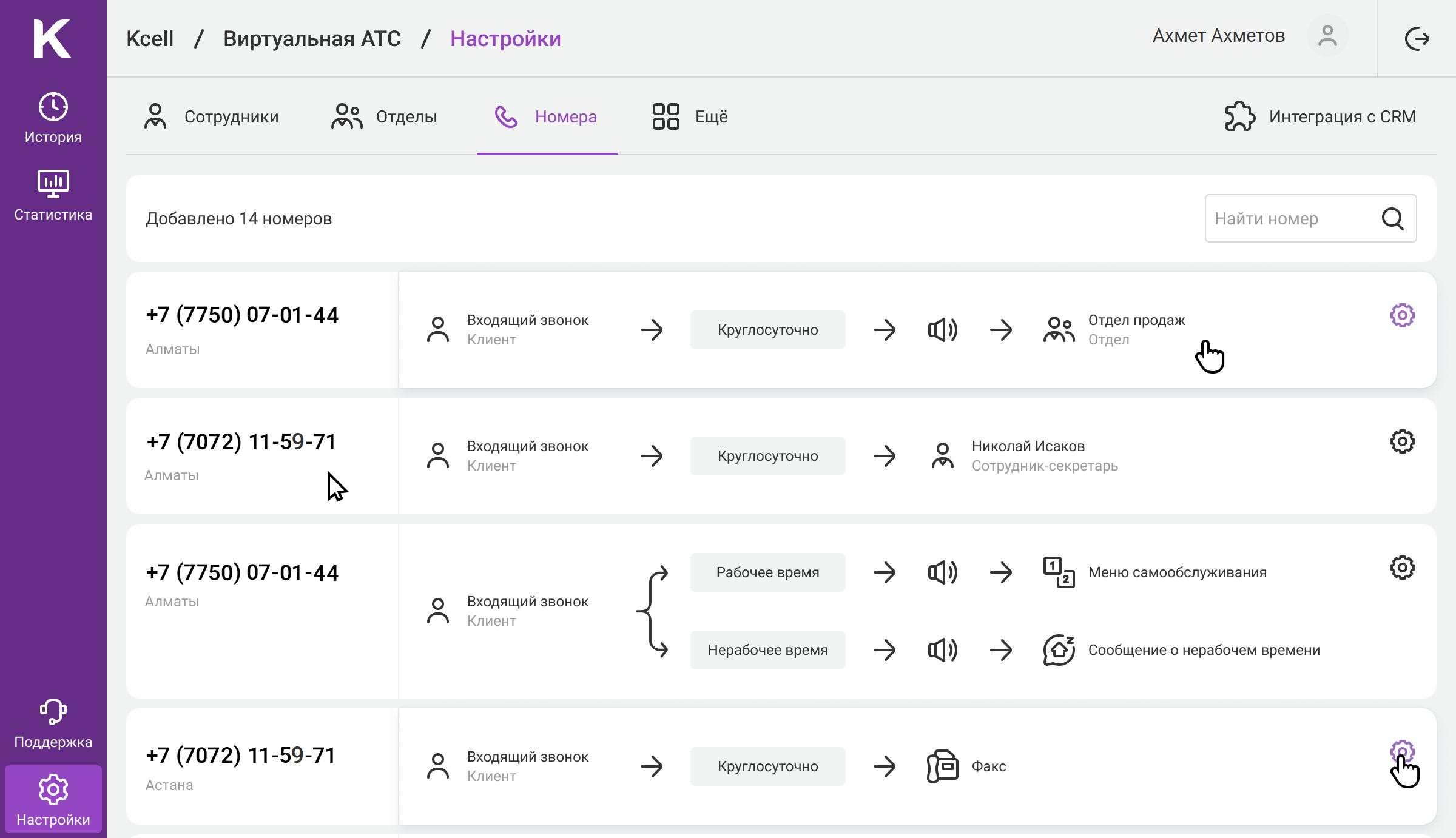This screenshot has width=1456, height=838.
Task: Click client icon in first number row
Action: 438,330
